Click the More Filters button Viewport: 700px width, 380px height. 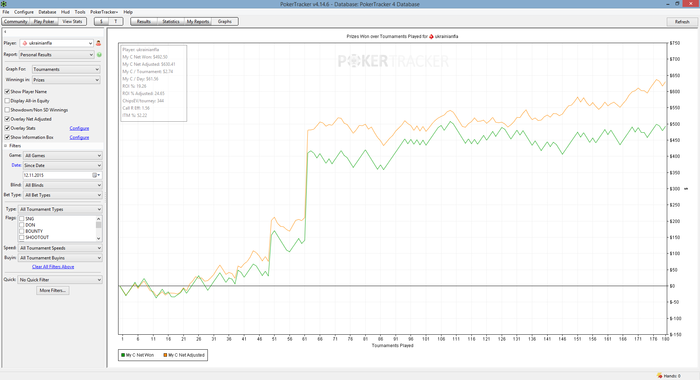(53, 290)
